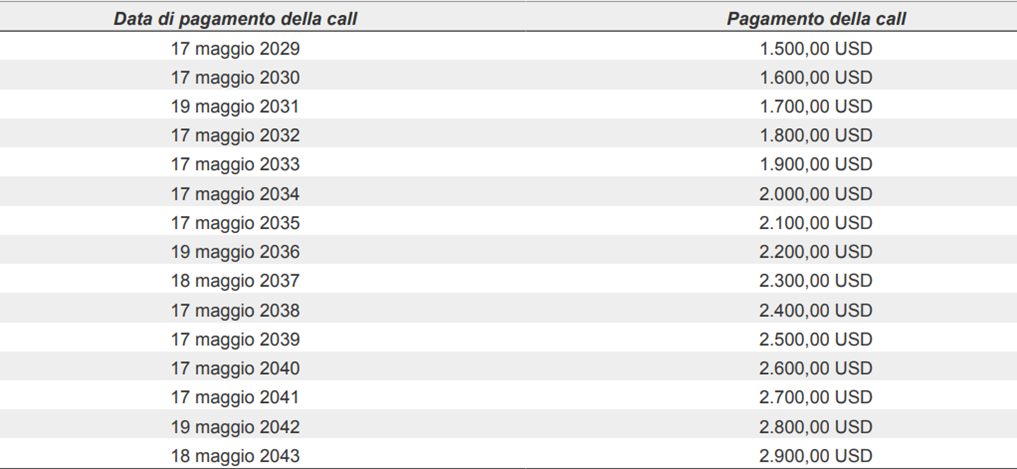
Task: Click the 1.700,00 USD payment
Action: tap(816, 106)
